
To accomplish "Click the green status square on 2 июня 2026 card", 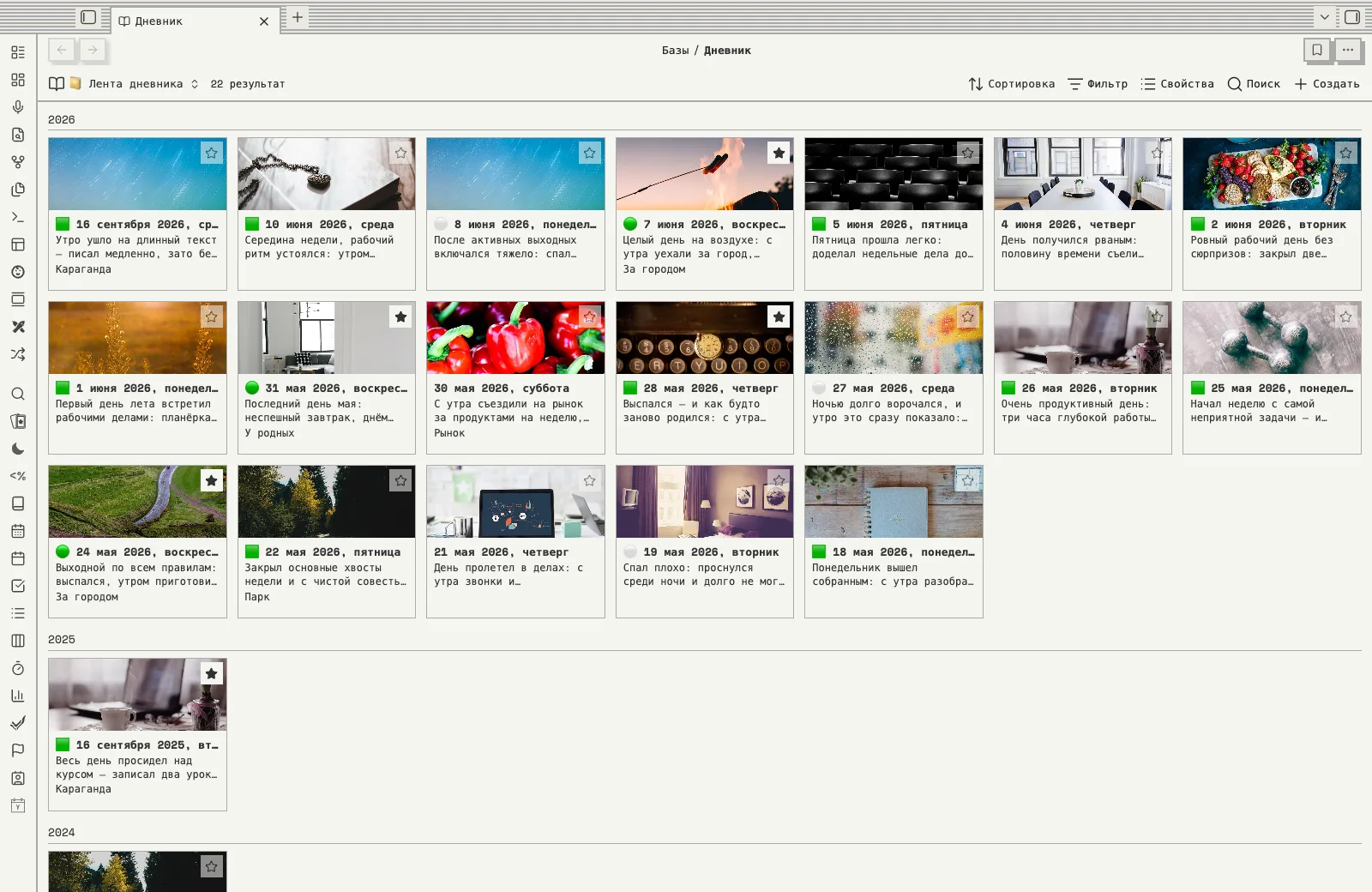I will pyautogui.click(x=1198, y=224).
